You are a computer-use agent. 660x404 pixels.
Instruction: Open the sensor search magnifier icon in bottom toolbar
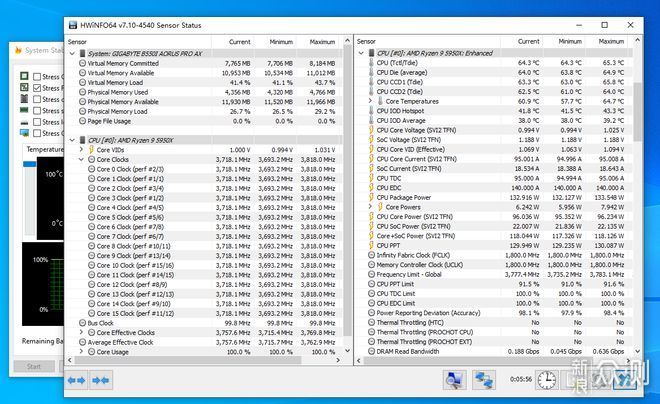pyautogui.click(x=454, y=380)
